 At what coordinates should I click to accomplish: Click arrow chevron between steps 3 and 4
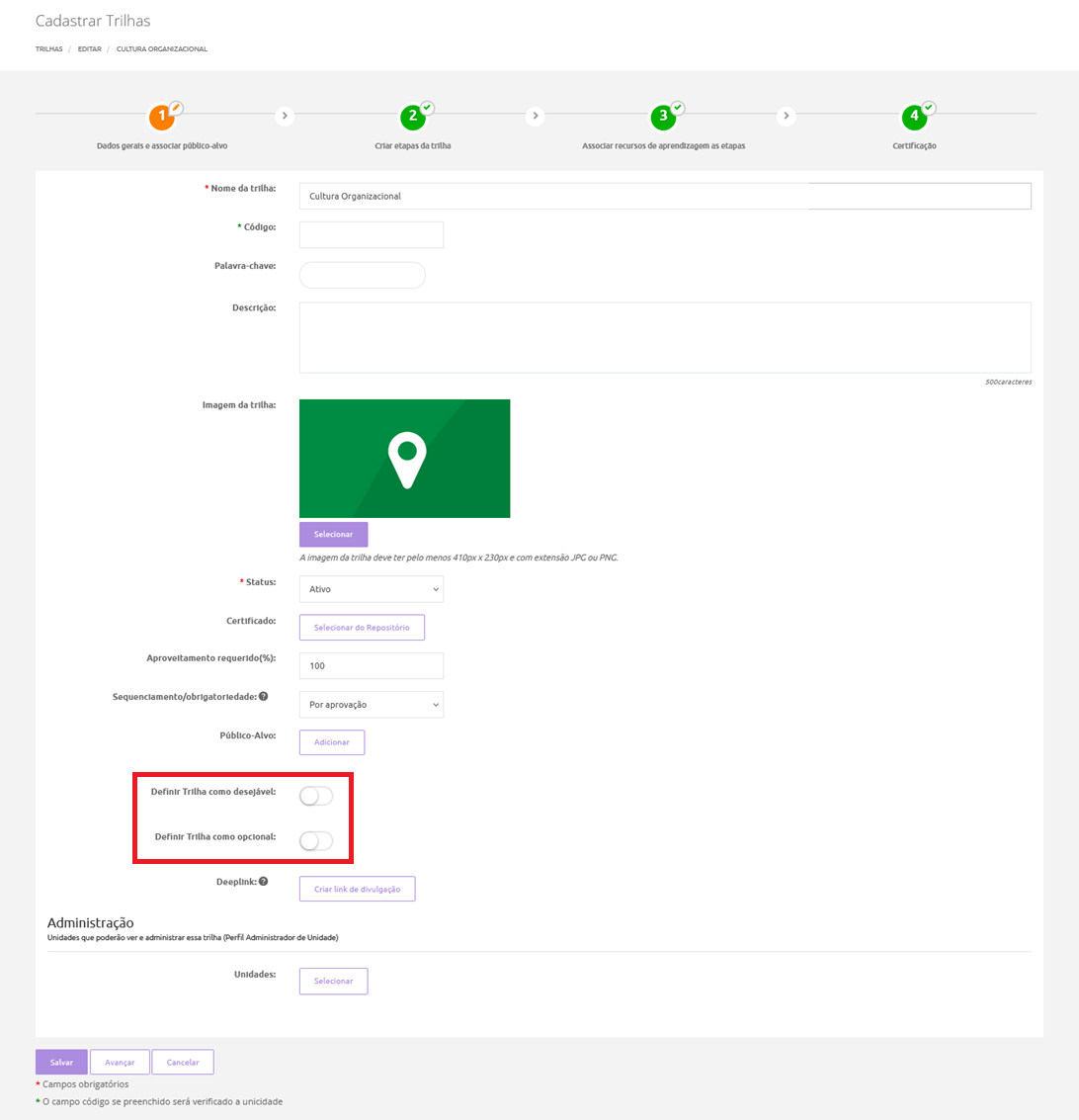pos(787,116)
